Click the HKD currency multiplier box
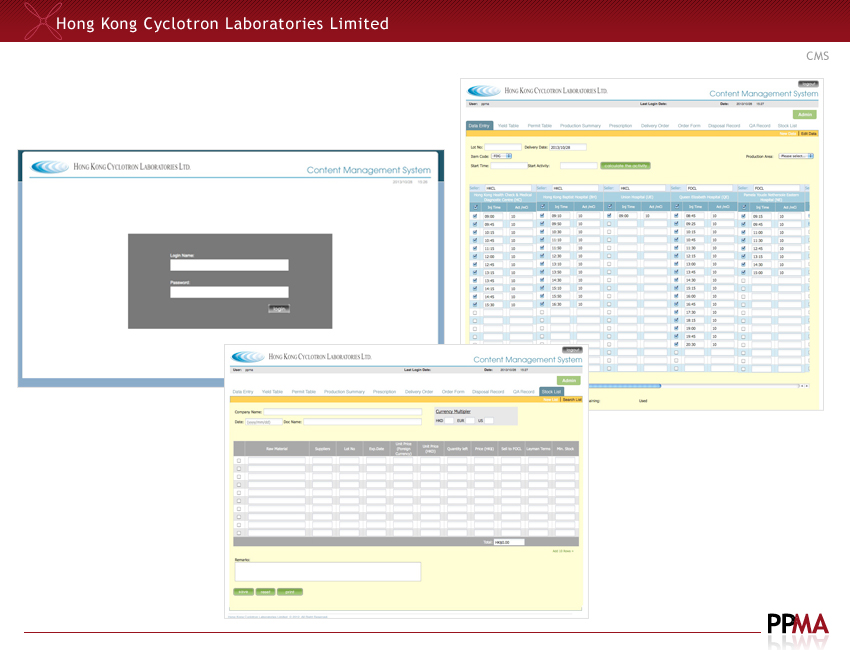 [x=449, y=421]
